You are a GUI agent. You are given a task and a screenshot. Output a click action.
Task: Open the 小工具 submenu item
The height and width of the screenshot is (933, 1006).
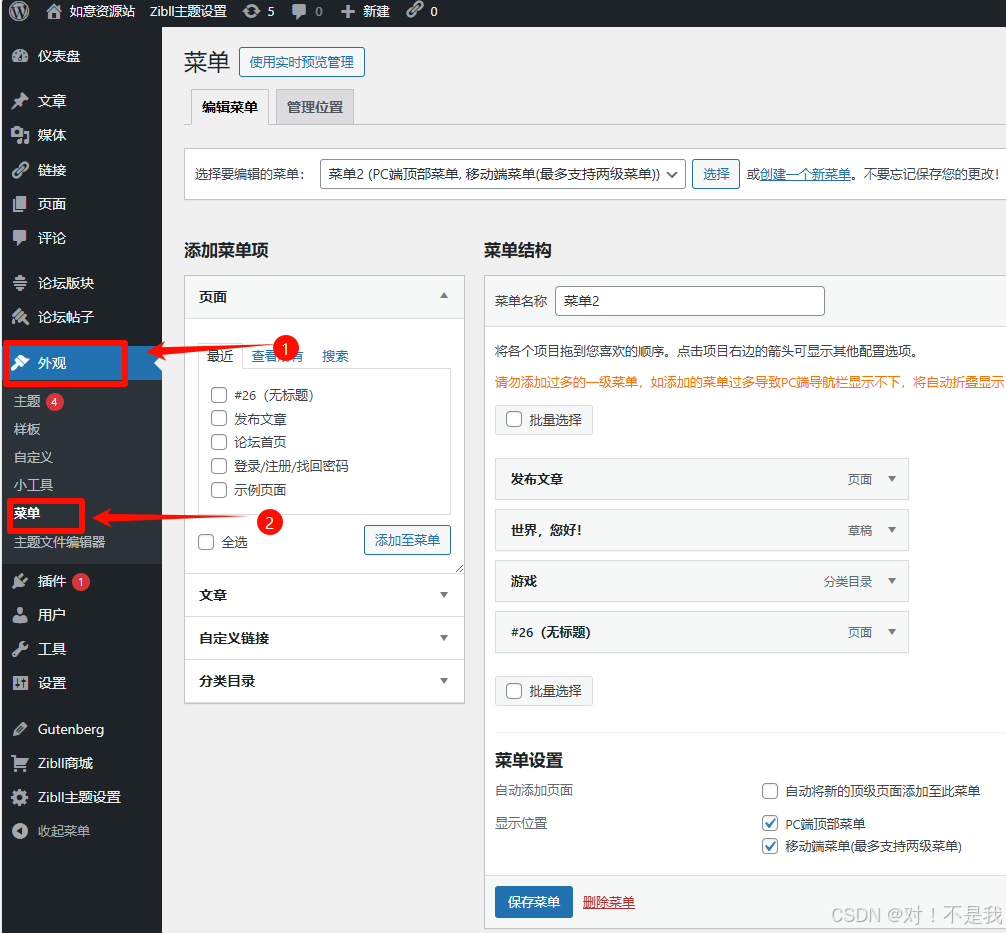[x=33, y=485]
